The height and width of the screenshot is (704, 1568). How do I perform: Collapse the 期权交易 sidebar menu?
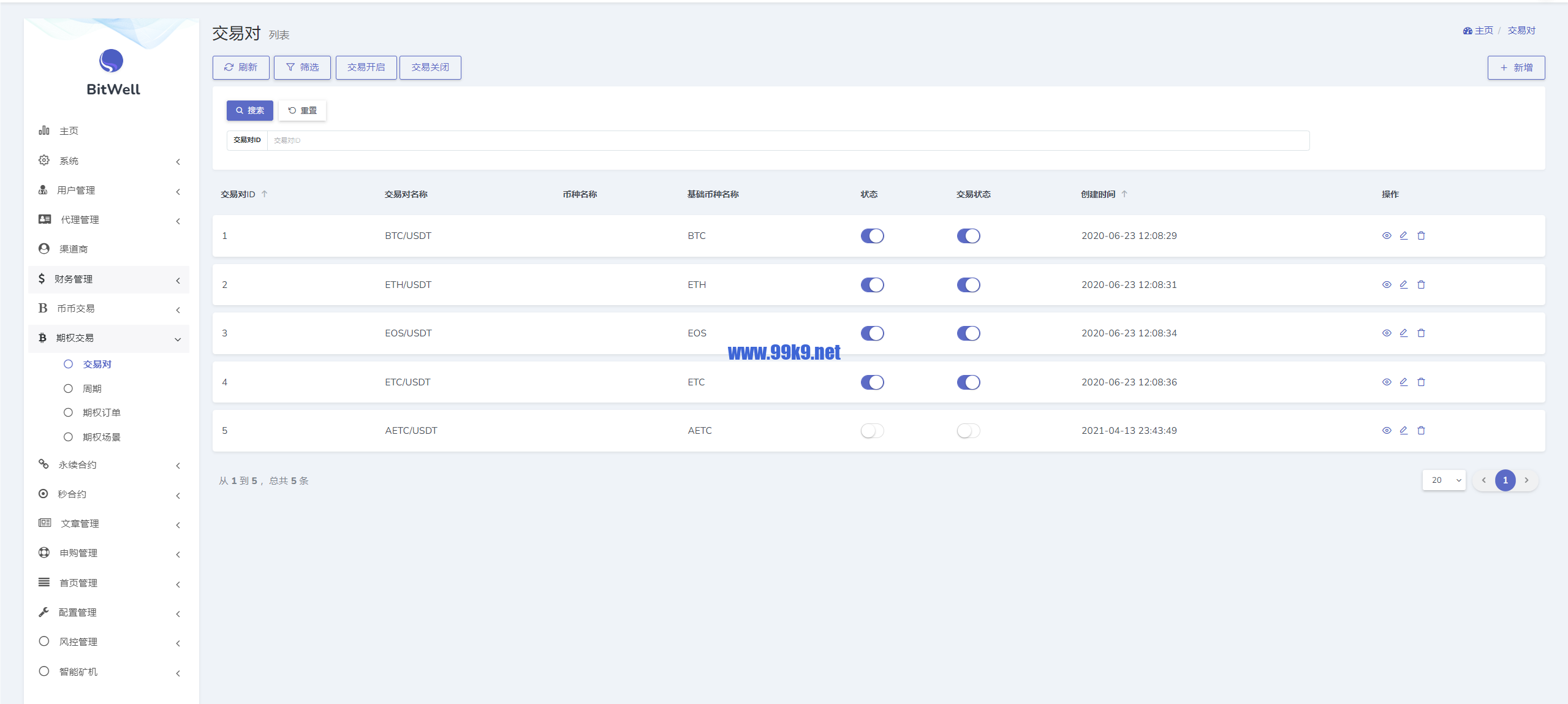point(108,338)
